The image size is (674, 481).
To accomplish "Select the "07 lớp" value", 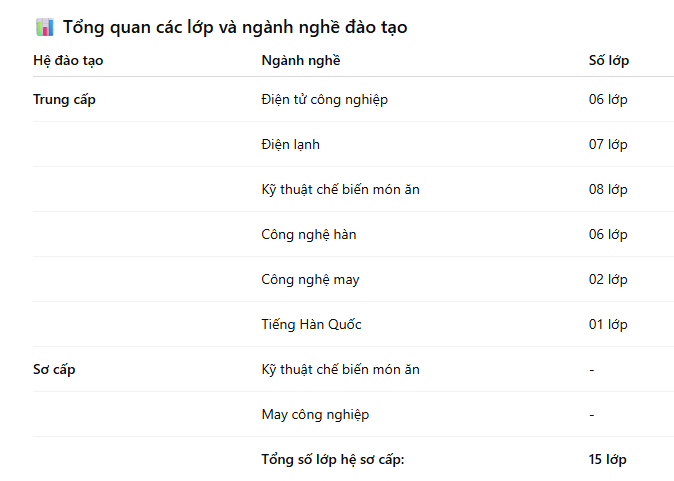I will tap(608, 145).
